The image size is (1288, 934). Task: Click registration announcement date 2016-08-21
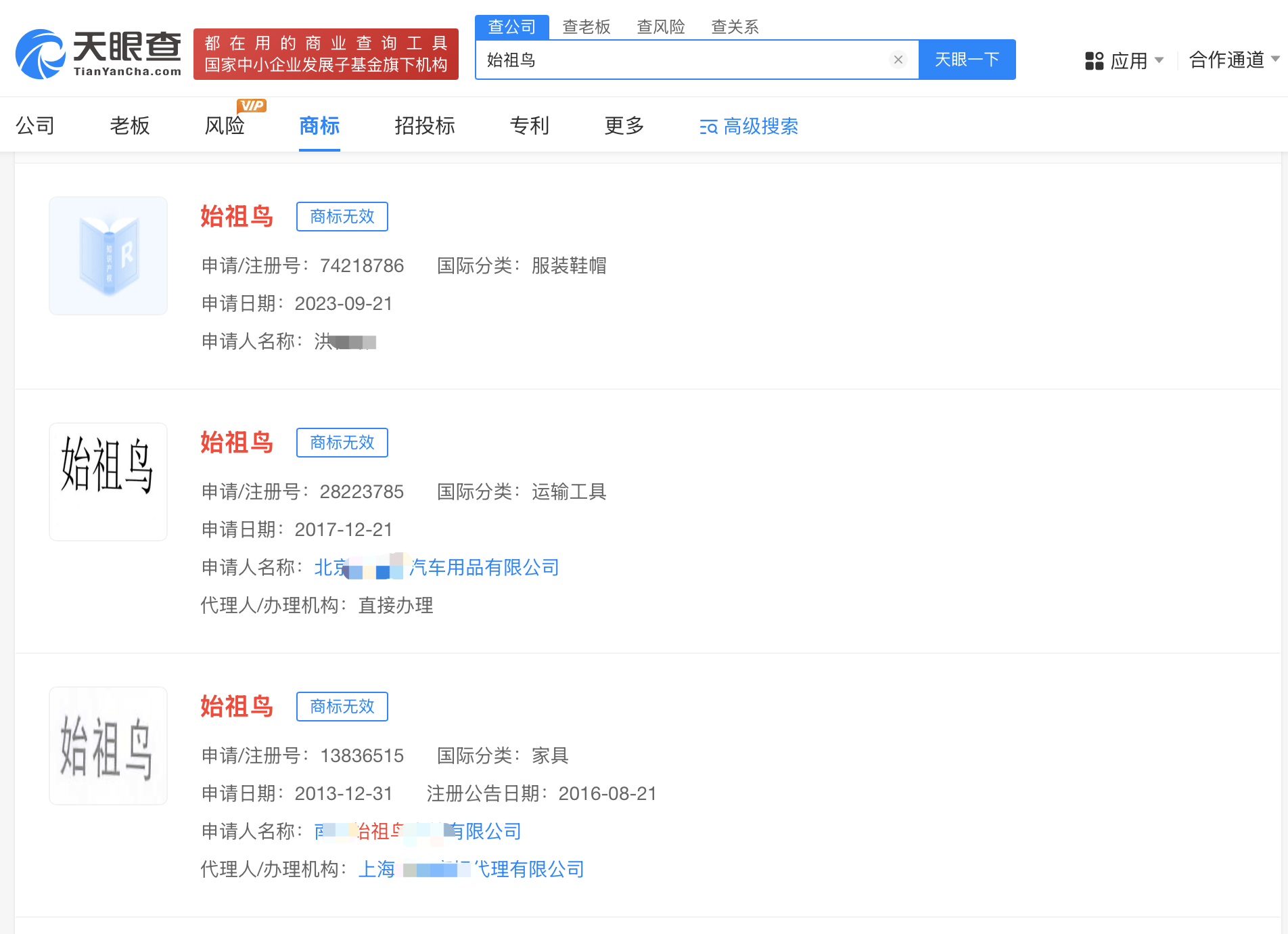(x=607, y=793)
